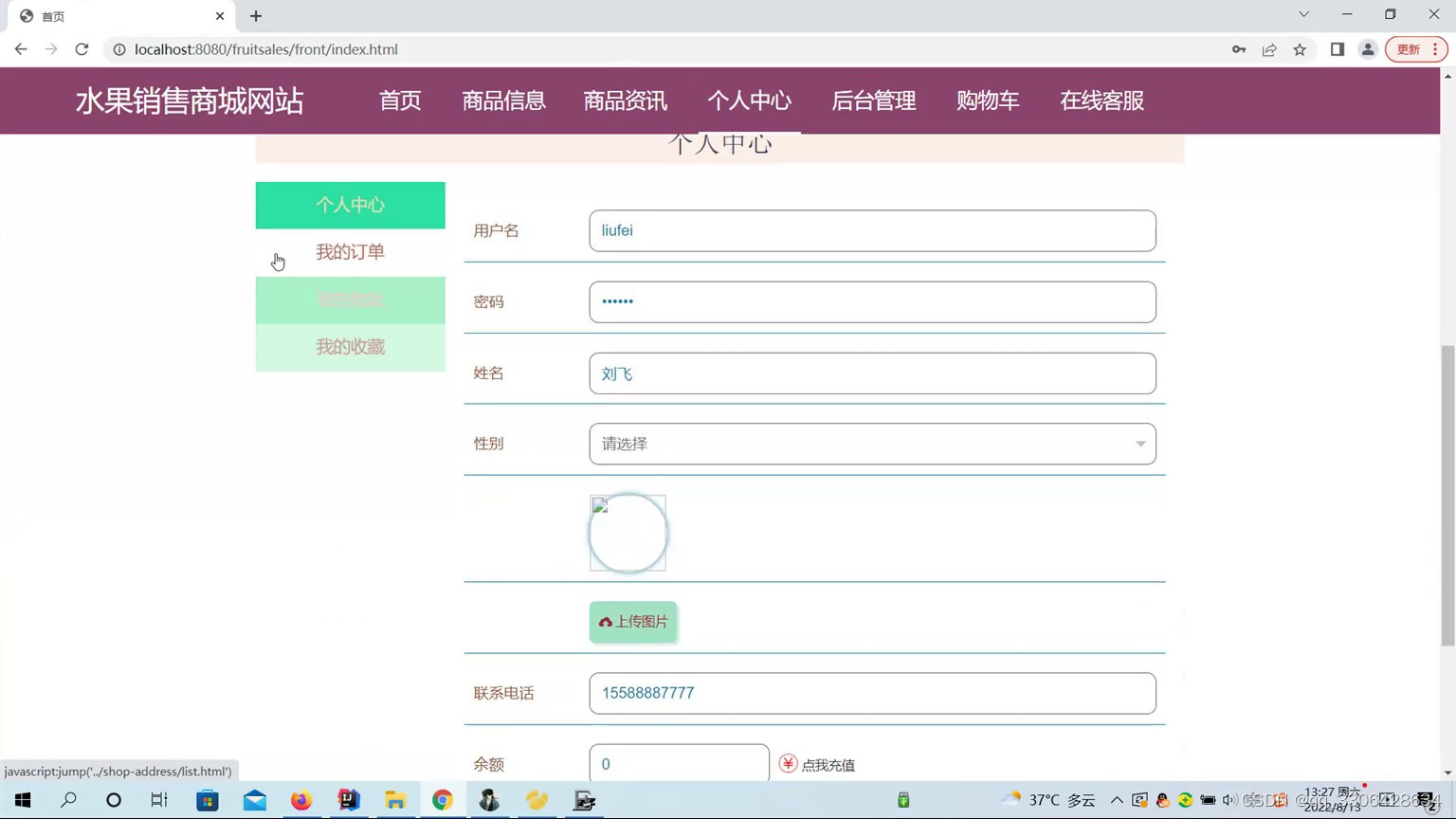Viewport: 1456px width, 819px height.
Task: Click the 联系电话 phone number field
Action: click(872, 693)
